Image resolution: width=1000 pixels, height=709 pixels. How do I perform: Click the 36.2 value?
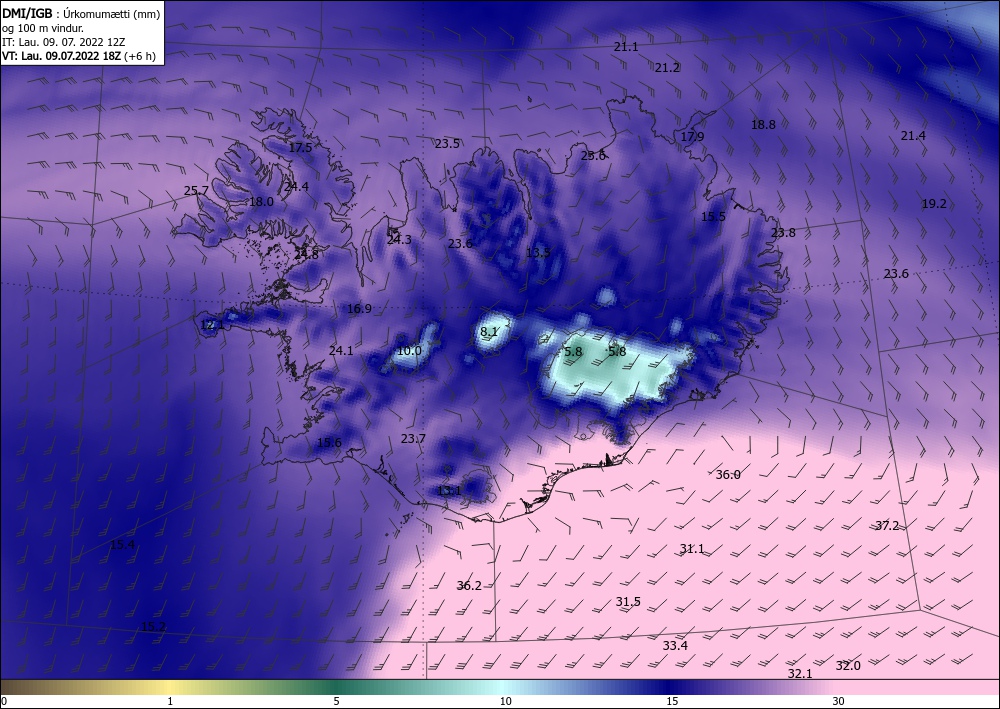pyautogui.click(x=469, y=586)
